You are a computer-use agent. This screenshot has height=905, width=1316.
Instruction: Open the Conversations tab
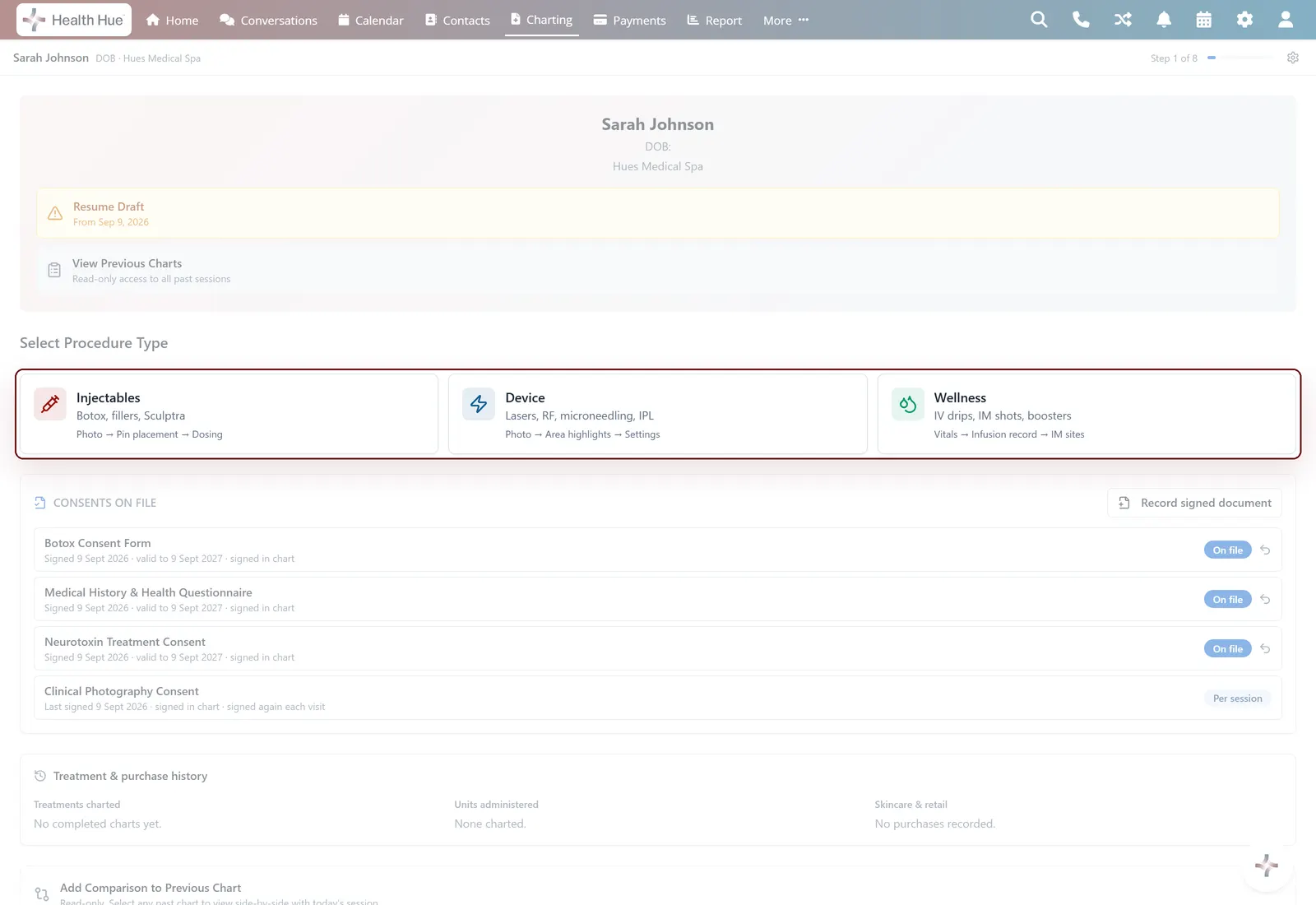pyautogui.click(x=268, y=20)
